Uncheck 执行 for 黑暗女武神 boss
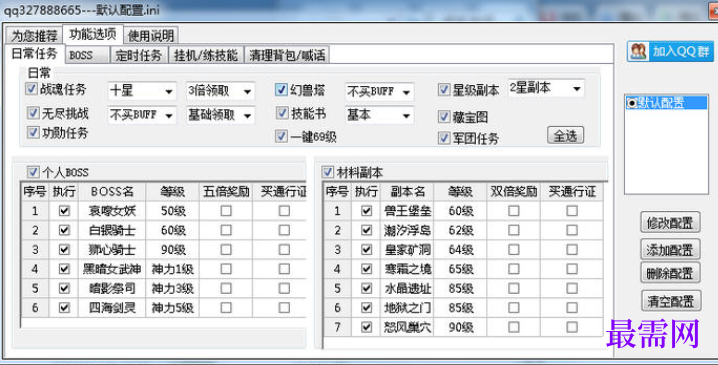Image resolution: width=718 pixels, height=365 pixels. pyautogui.click(x=64, y=269)
